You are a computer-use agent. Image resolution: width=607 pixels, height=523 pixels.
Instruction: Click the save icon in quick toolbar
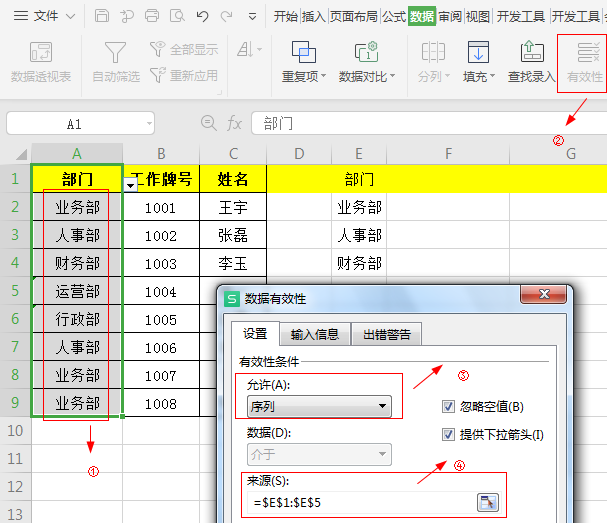pos(101,16)
